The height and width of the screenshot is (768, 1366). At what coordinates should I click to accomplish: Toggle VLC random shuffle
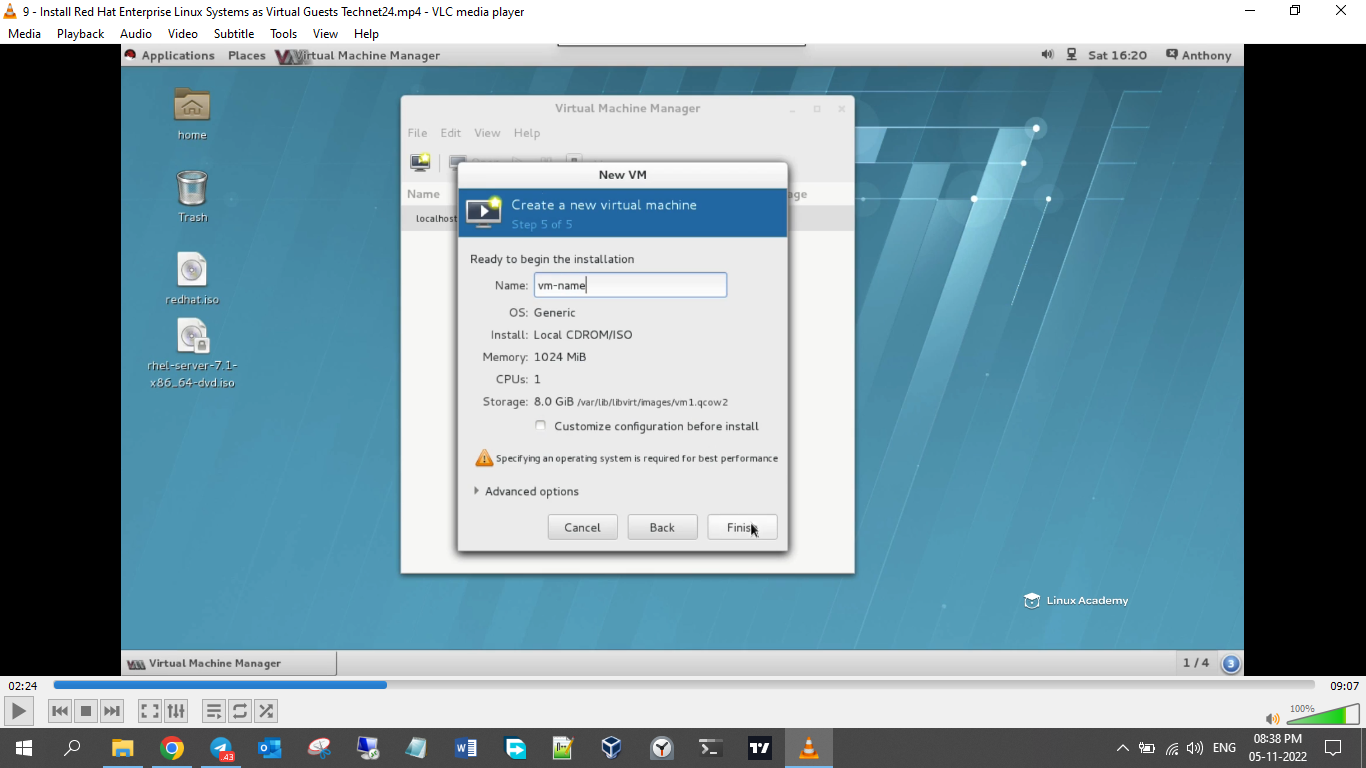point(266,711)
